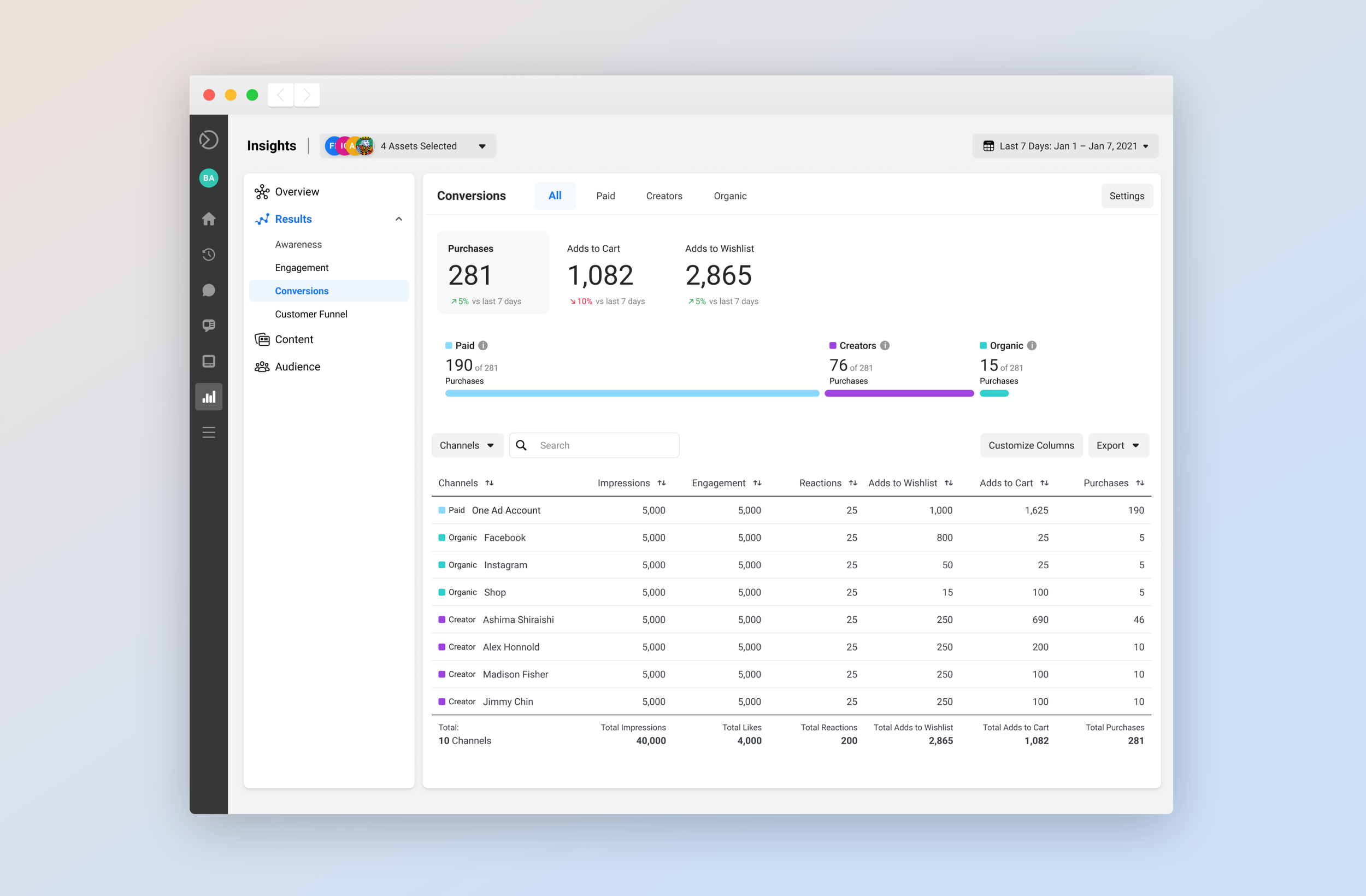Screen dimensions: 1366x896
Task: Open the 4 Assets Selected dropdown
Action: 408,146
